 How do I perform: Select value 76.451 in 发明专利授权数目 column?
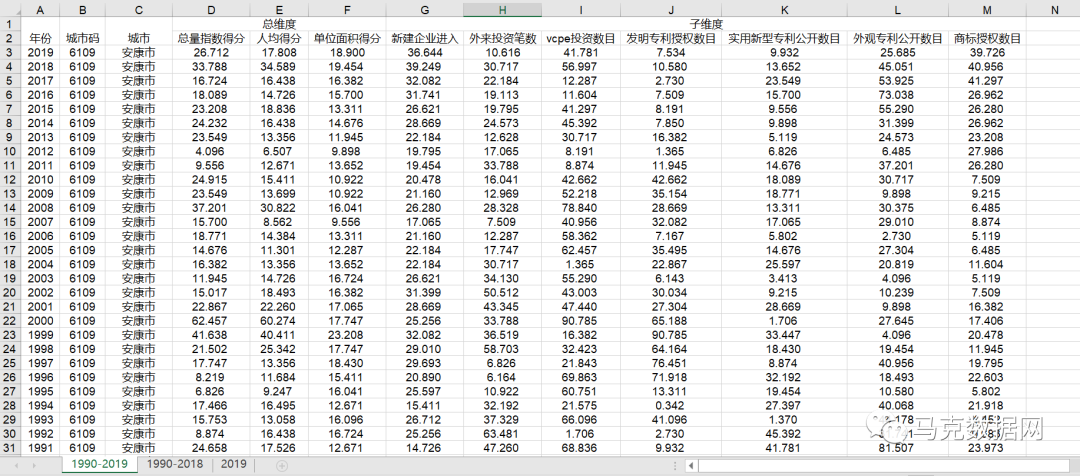pos(672,362)
